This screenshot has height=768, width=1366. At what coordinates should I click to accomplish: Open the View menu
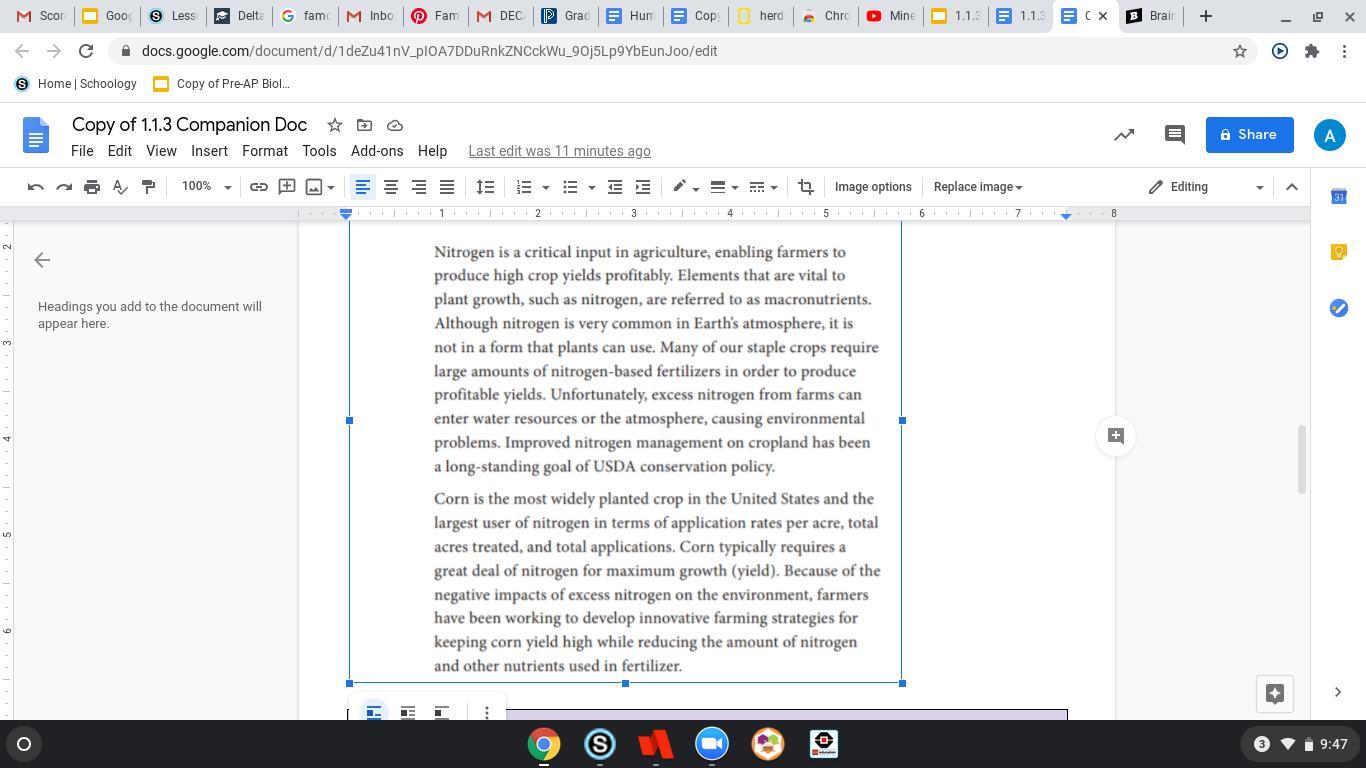click(x=161, y=151)
